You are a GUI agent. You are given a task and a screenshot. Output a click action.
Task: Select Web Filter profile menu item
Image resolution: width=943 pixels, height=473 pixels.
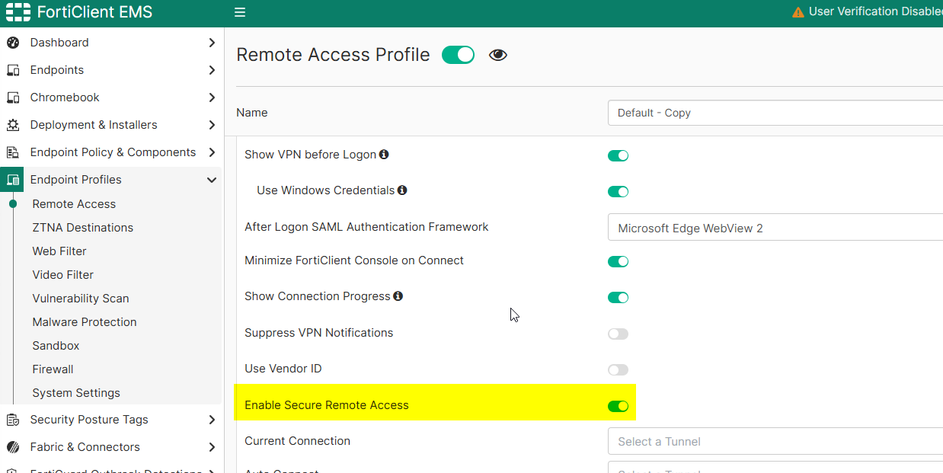(x=59, y=251)
